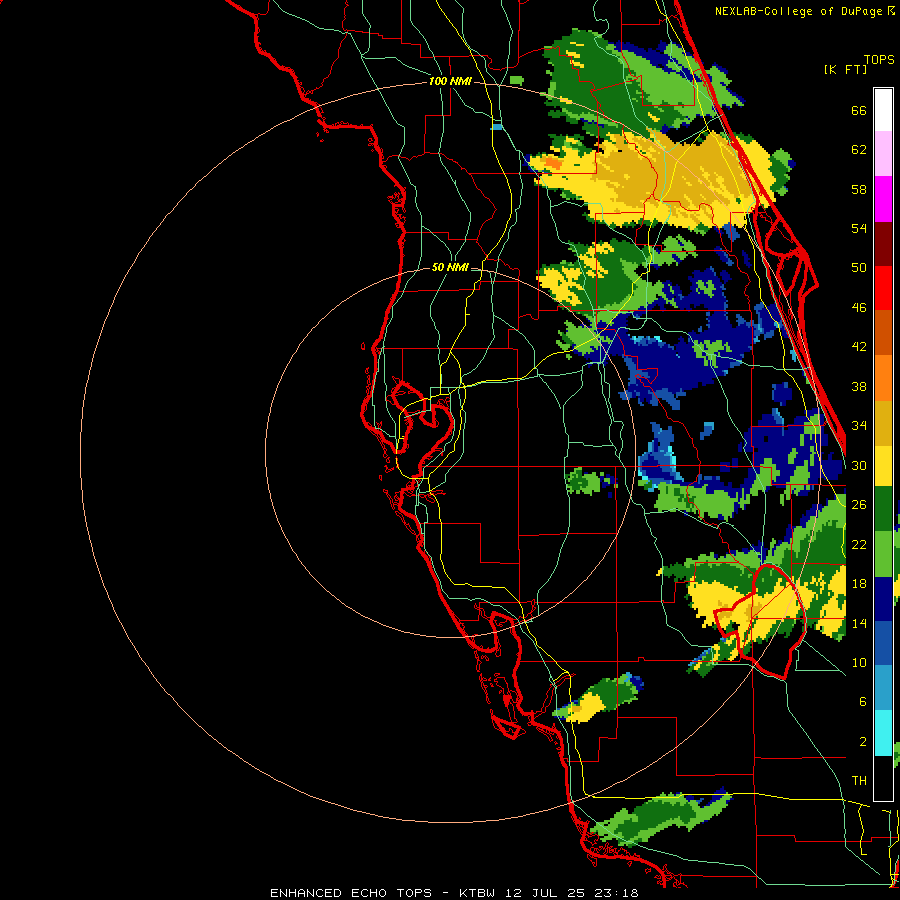Image resolution: width=900 pixels, height=900 pixels.
Task: Click the small orange echo top patch
Action: [553, 164]
